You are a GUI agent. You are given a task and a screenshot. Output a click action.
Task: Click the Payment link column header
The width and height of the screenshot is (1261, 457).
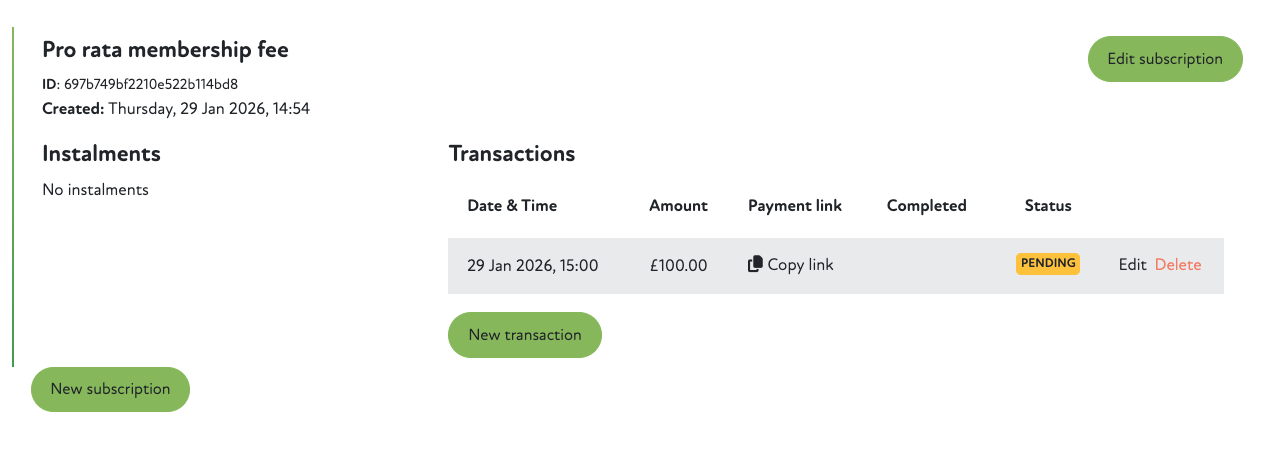pos(795,206)
